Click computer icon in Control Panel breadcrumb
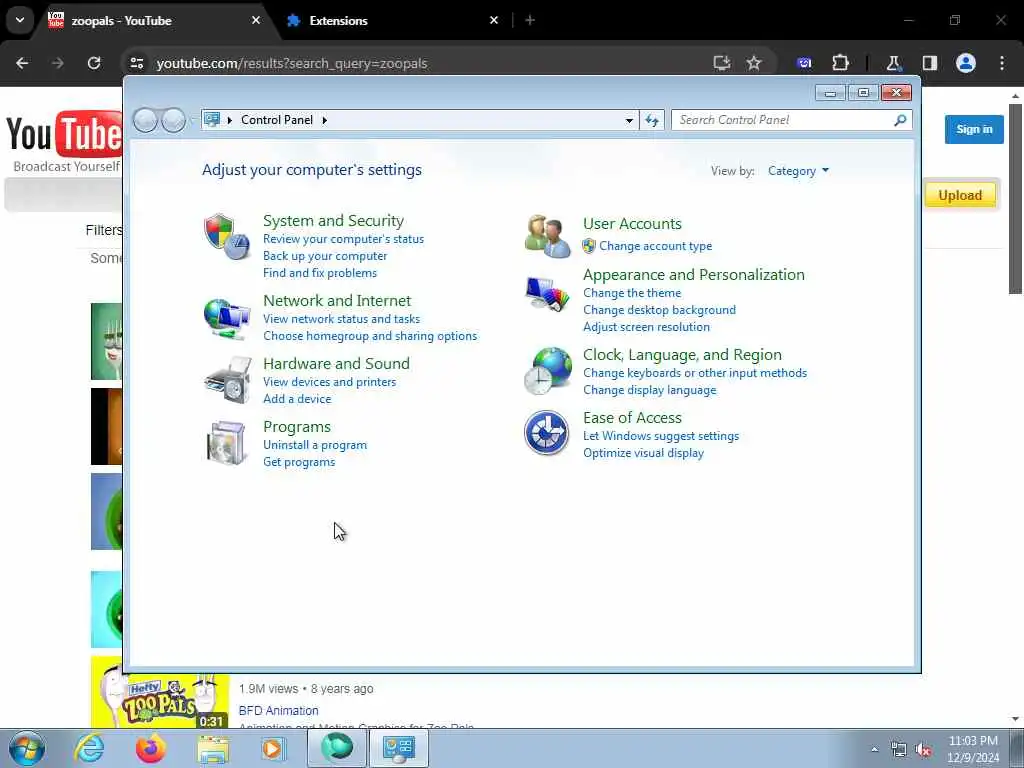The image size is (1024, 768). pyautogui.click(x=212, y=120)
